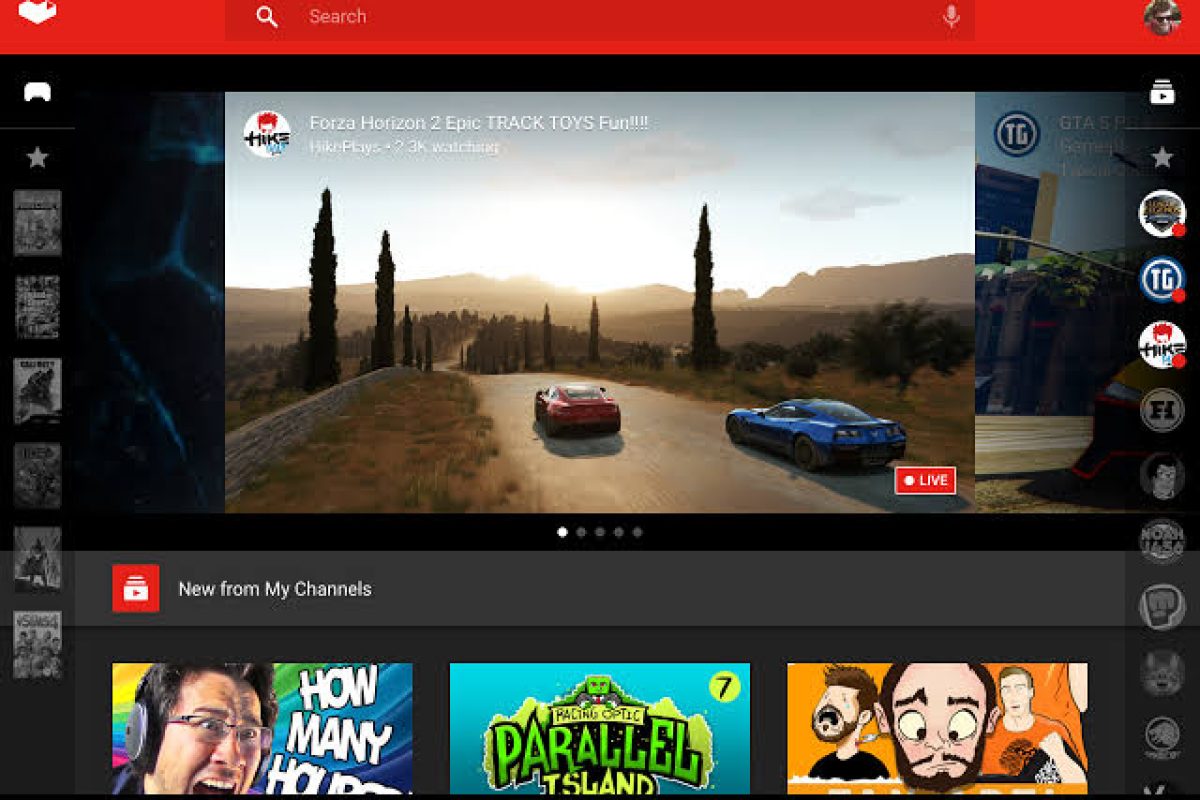Click the red LIVE badge on featured video

[925, 480]
